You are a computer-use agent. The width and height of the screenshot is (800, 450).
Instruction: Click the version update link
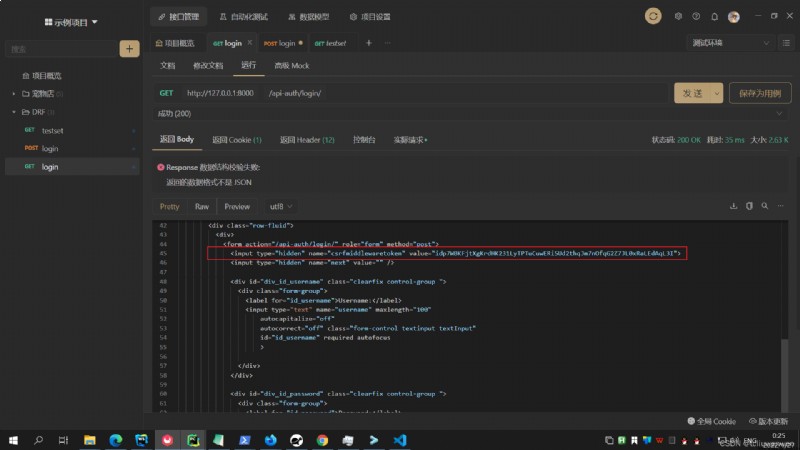pos(768,421)
